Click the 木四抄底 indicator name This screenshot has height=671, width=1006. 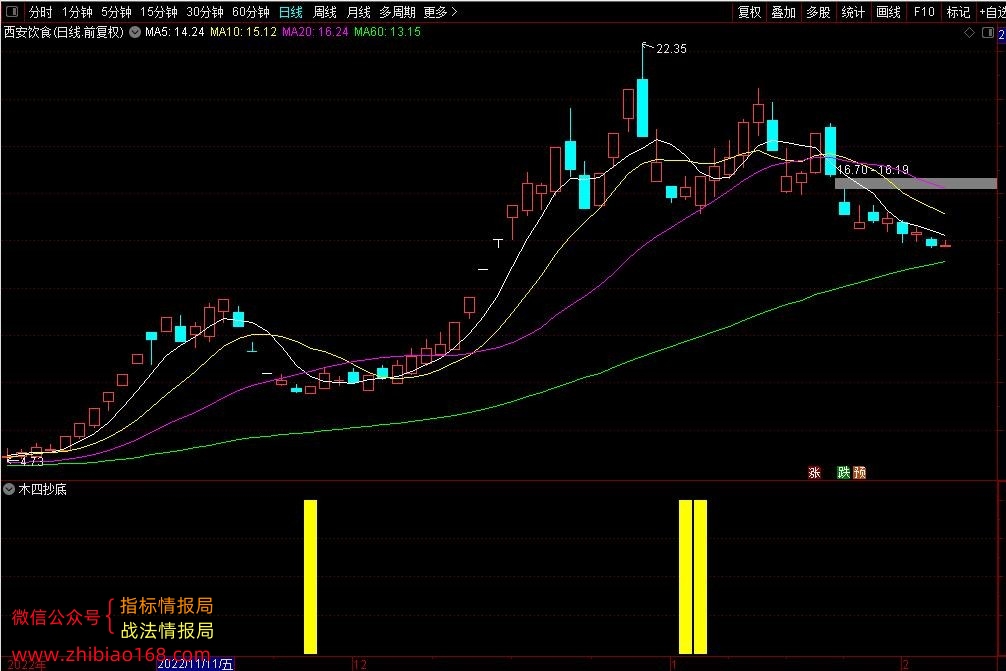pos(42,489)
